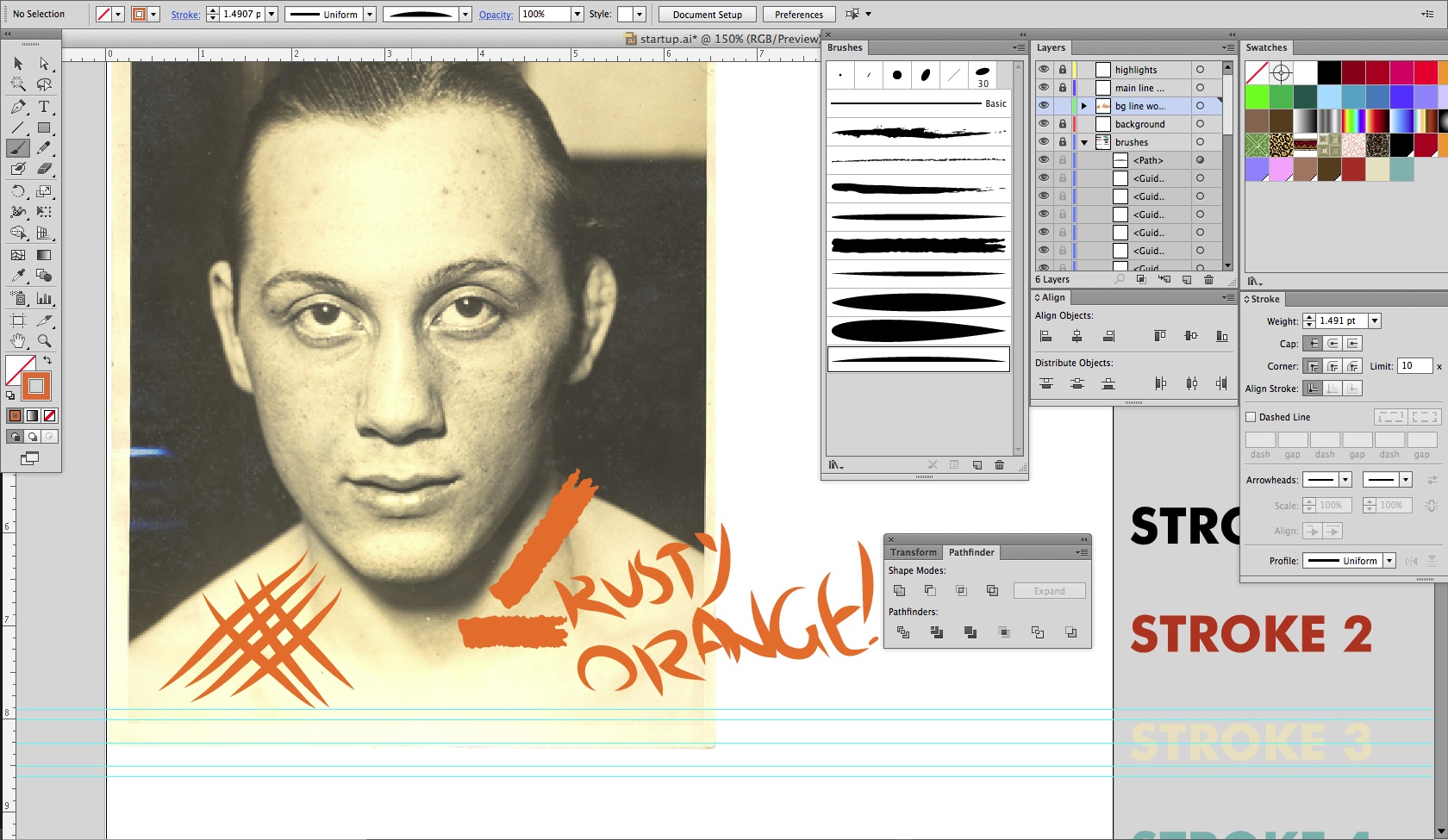Pick the rainbow gradient swatch
The width and height of the screenshot is (1448, 840).
pyautogui.click(x=1353, y=121)
